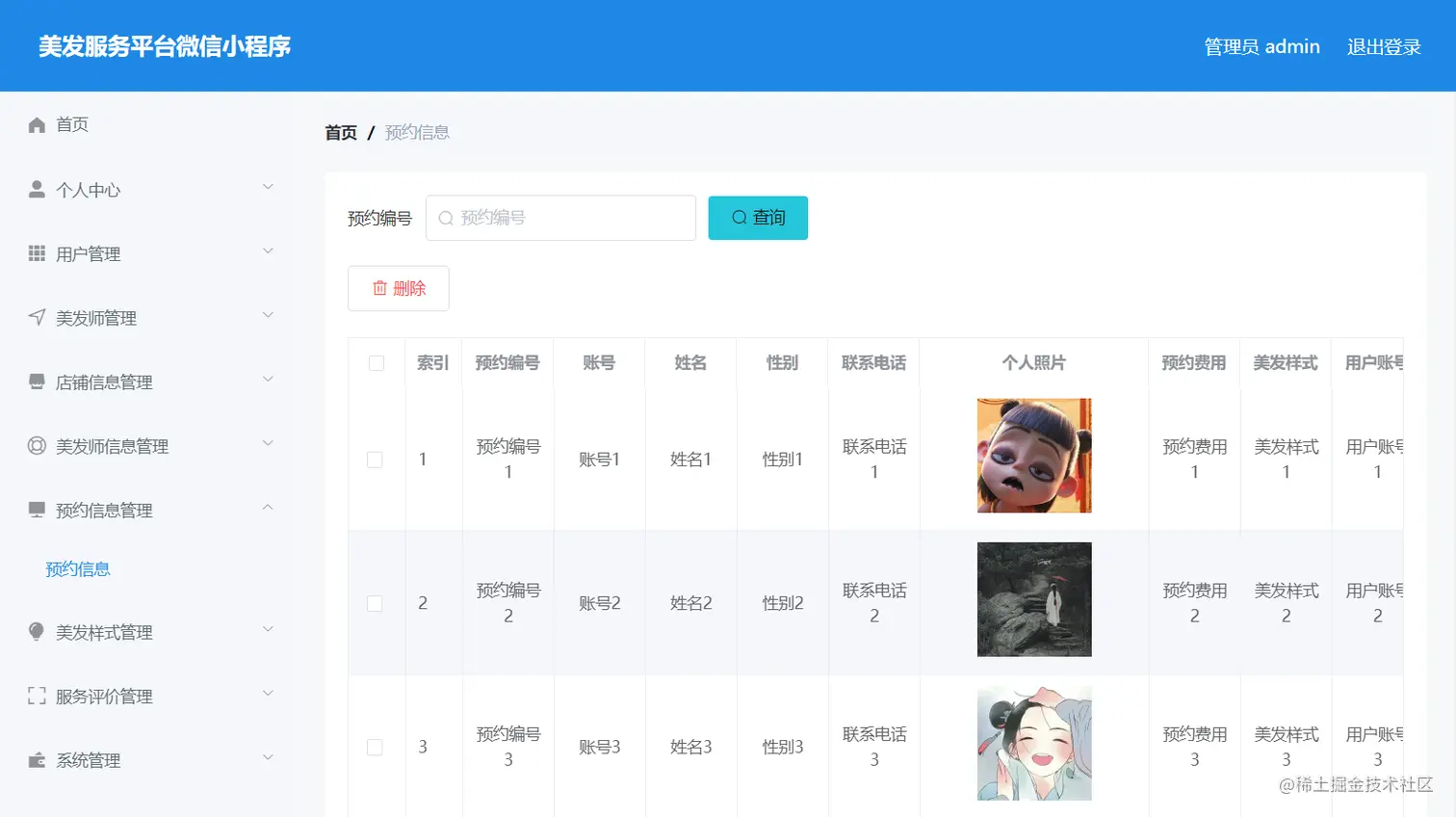
Task: Click the 预约信息 breadcrumb text
Action: click(x=417, y=133)
